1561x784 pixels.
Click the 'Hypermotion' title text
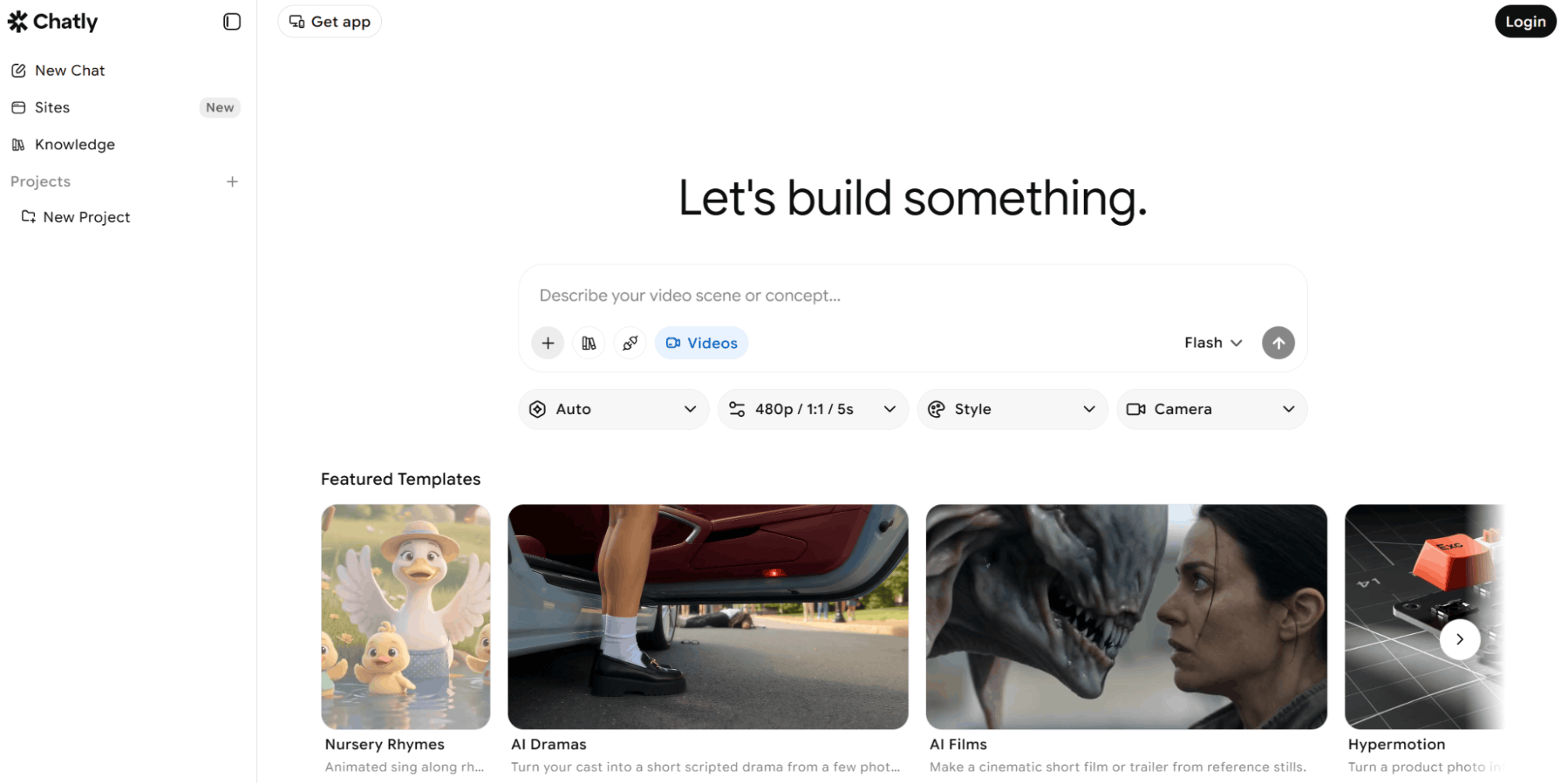click(x=1396, y=744)
